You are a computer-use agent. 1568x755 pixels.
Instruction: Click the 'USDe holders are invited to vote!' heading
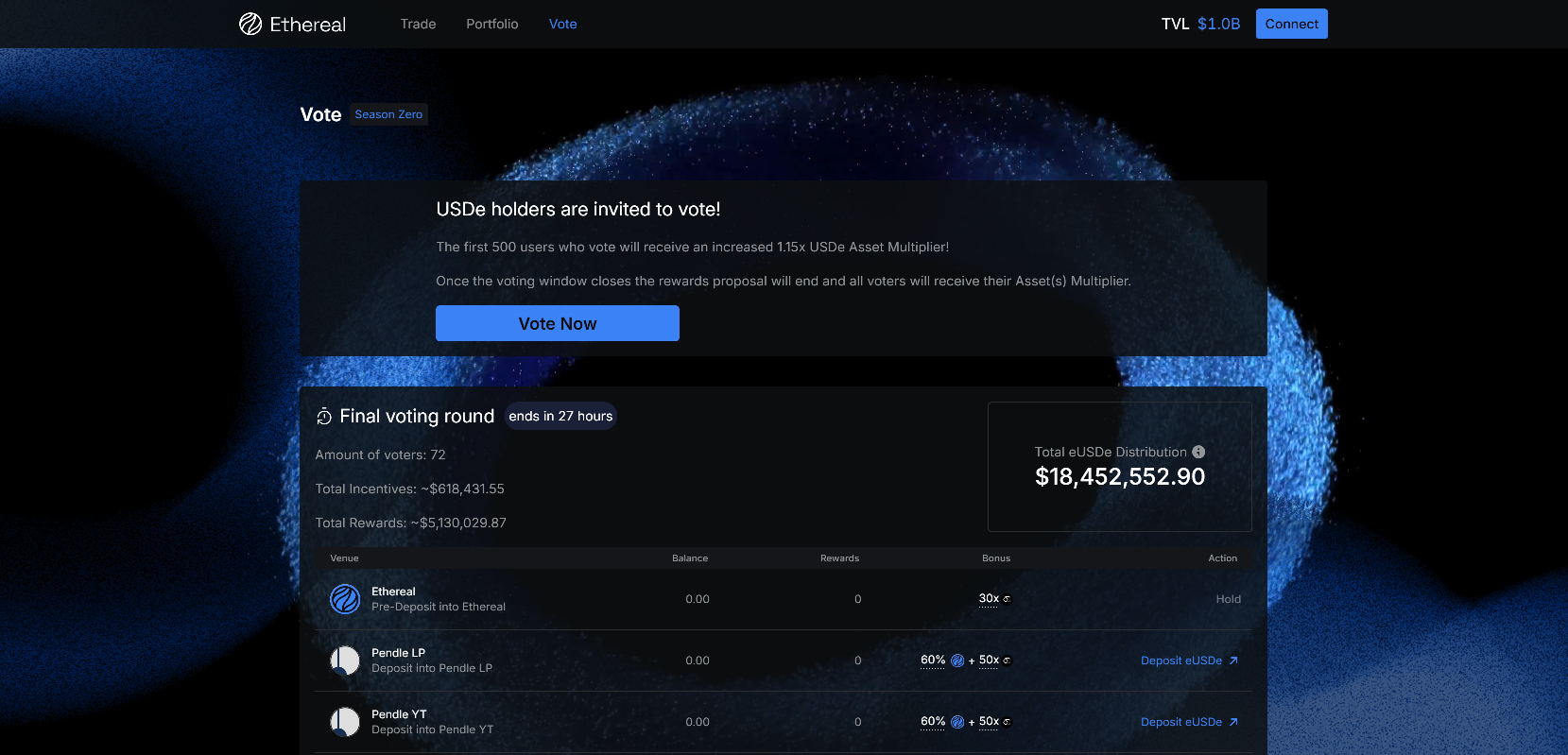pos(578,209)
